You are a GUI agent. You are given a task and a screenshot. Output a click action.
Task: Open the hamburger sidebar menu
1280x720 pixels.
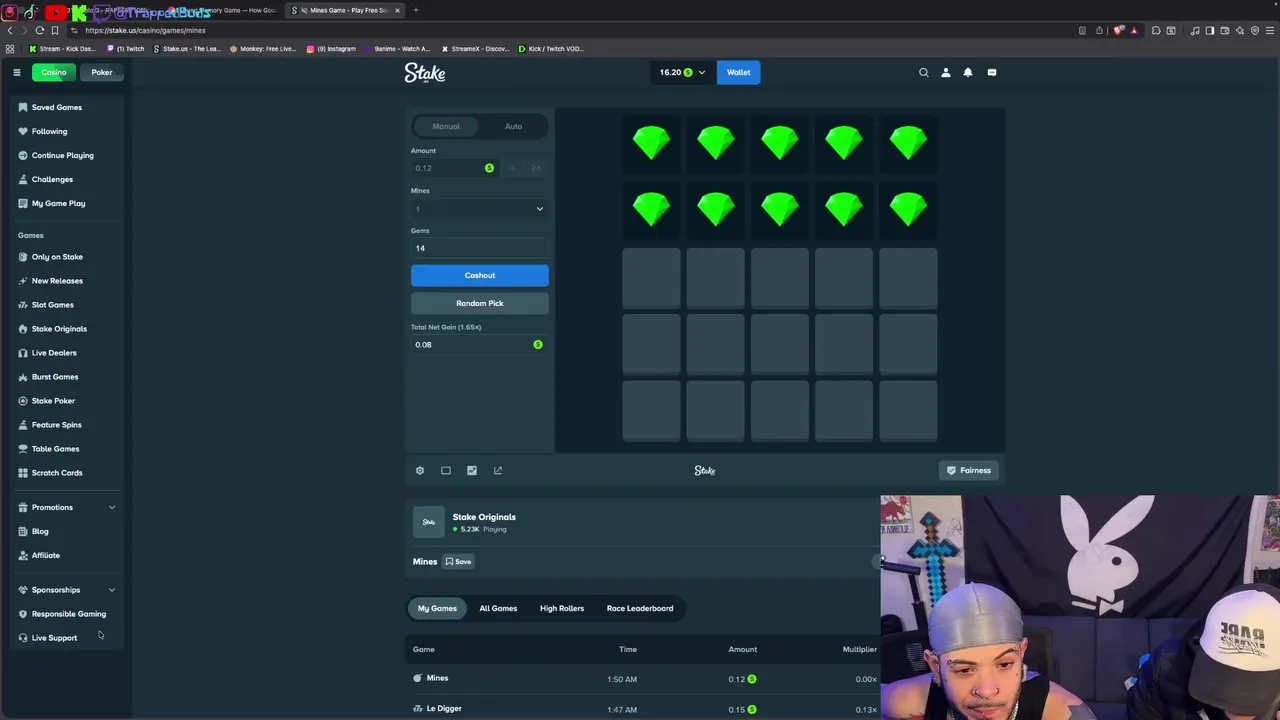17,72
